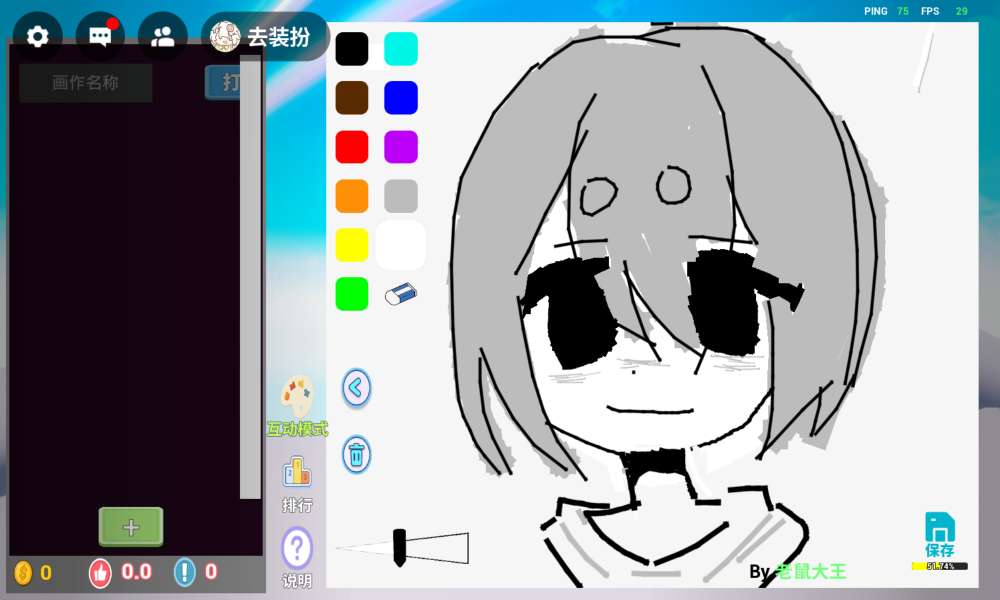The height and width of the screenshot is (600, 1000).
Task: Select the black color swatch
Action: pos(352,48)
